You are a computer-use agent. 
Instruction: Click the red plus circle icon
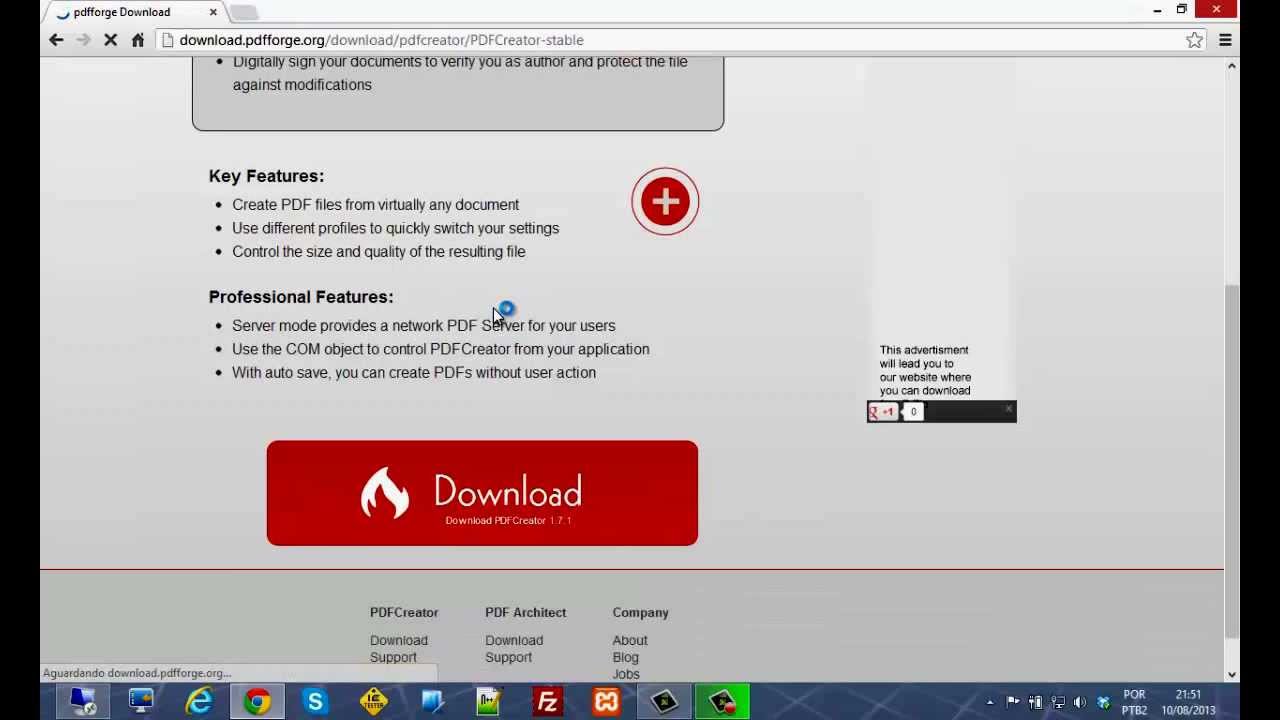[x=665, y=201]
